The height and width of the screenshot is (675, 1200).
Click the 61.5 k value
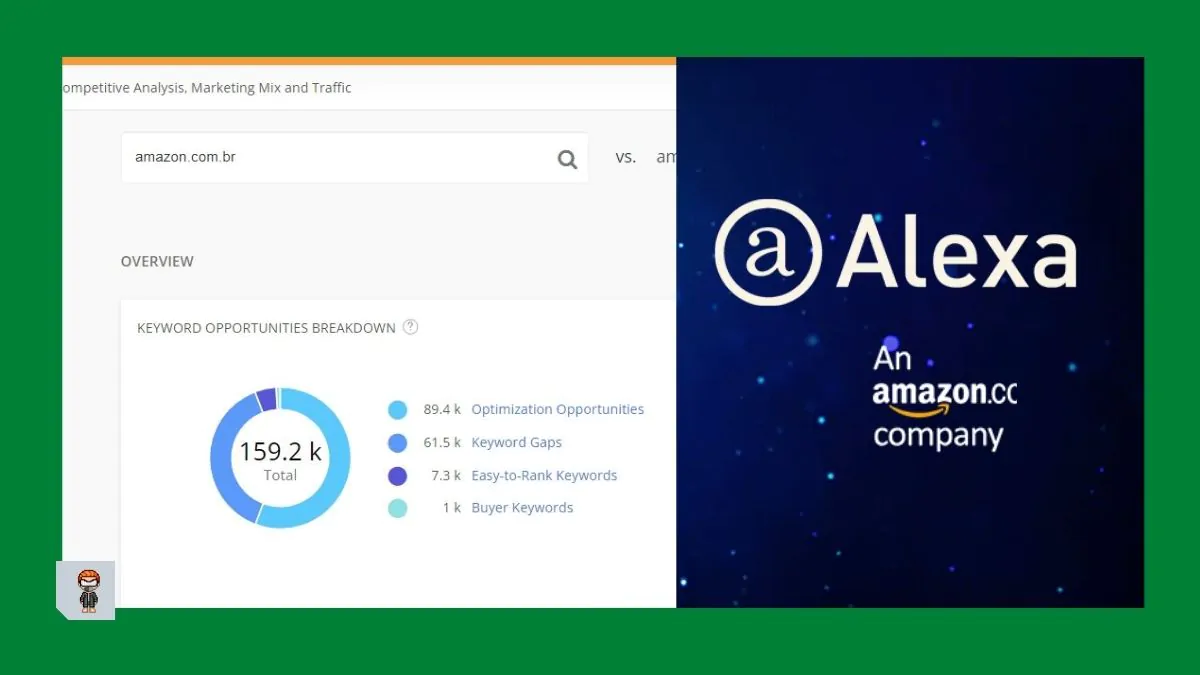442,442
